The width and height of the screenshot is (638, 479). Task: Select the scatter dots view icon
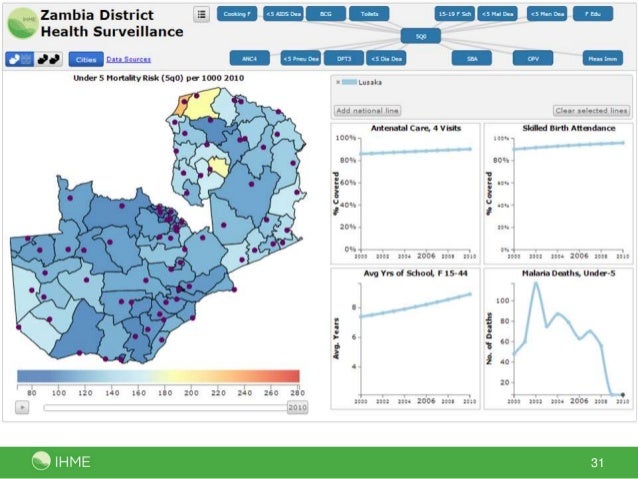(x=49, y=59)
